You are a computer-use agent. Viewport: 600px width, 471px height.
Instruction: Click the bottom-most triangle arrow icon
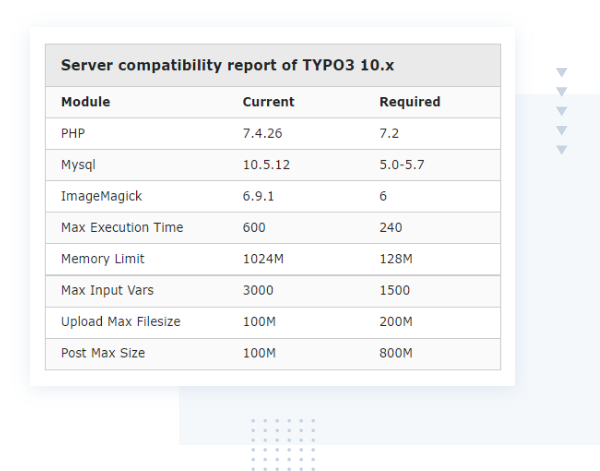click(562, 150)
